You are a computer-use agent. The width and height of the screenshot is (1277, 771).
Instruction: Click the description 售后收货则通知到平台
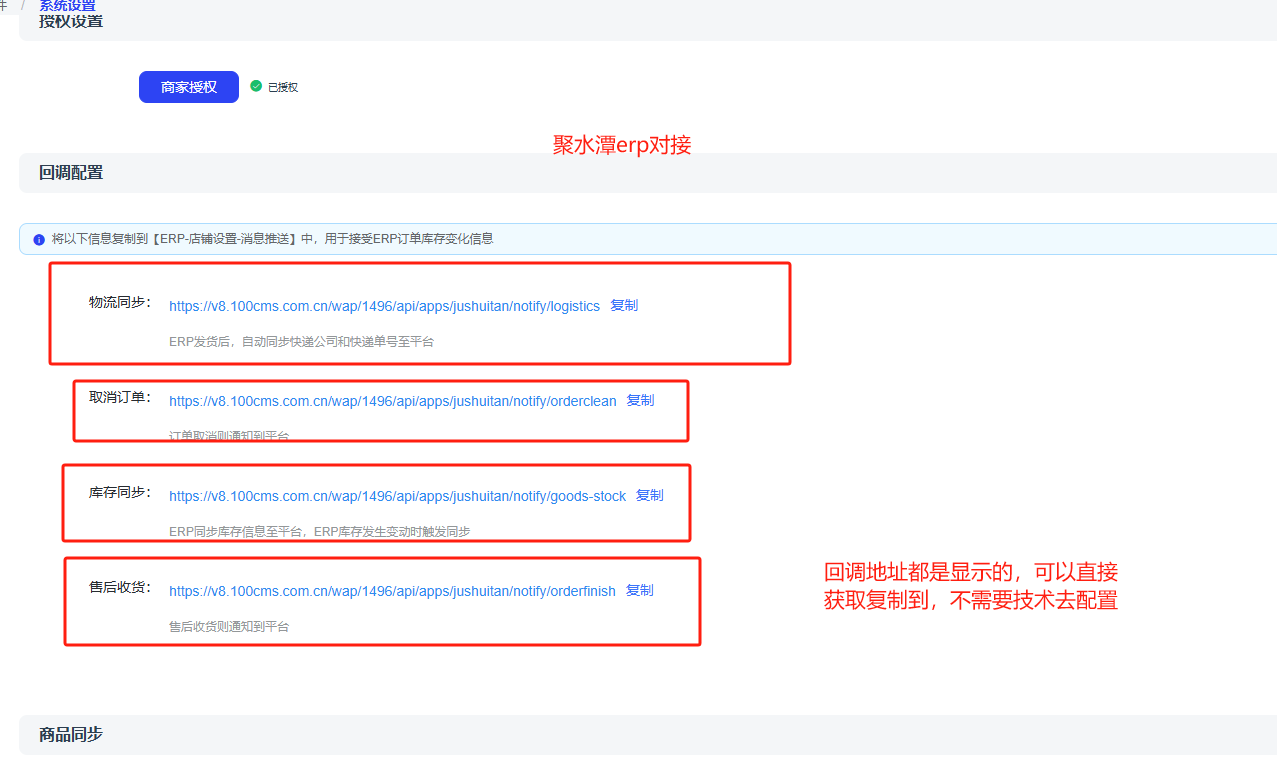pyautogui.click(x=229, y=627)
